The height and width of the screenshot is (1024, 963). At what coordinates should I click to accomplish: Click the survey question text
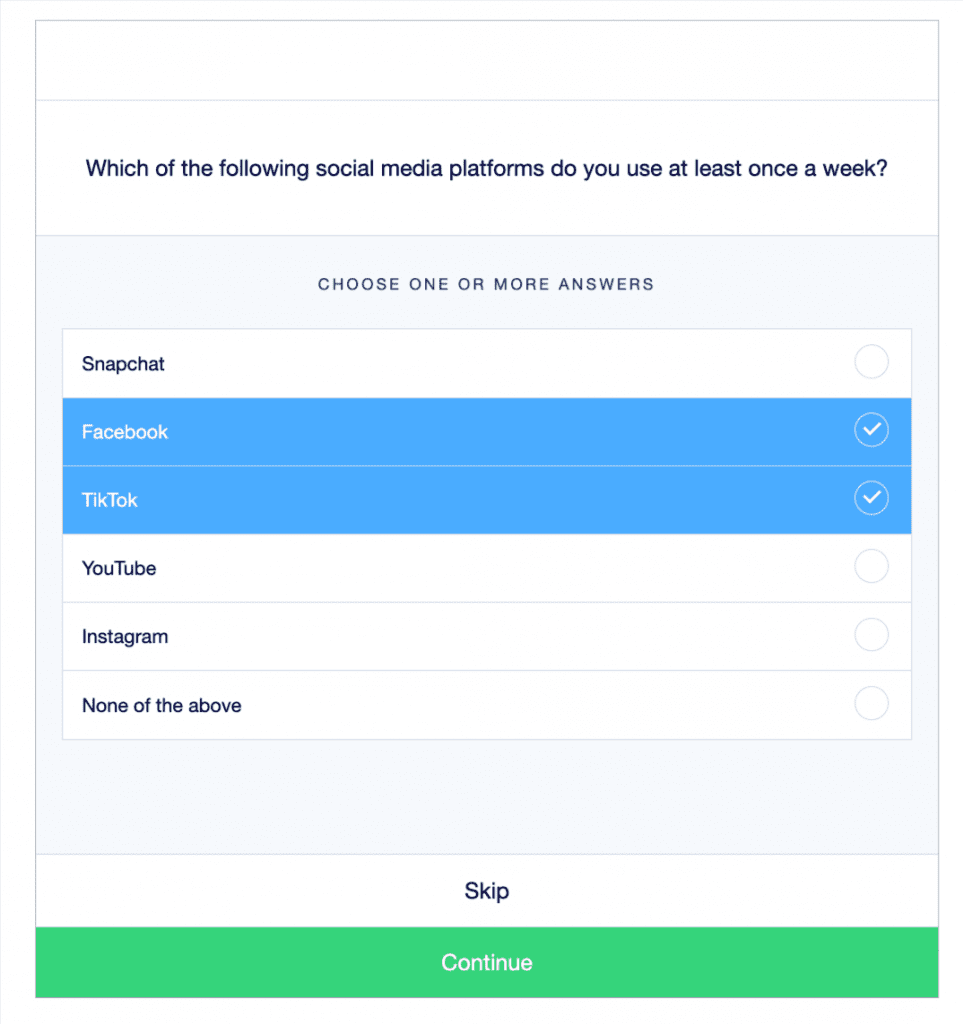click(x=487, y=168)
